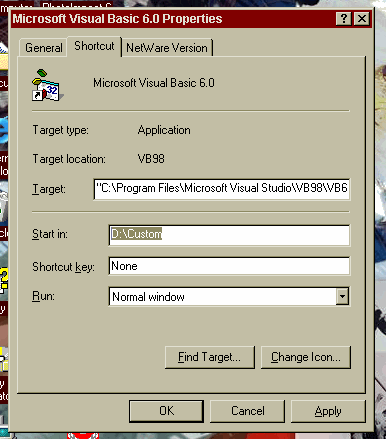Click the Target path input field
Image resolution: width=386 pixels, height=439 pixels.
[222, 189]
